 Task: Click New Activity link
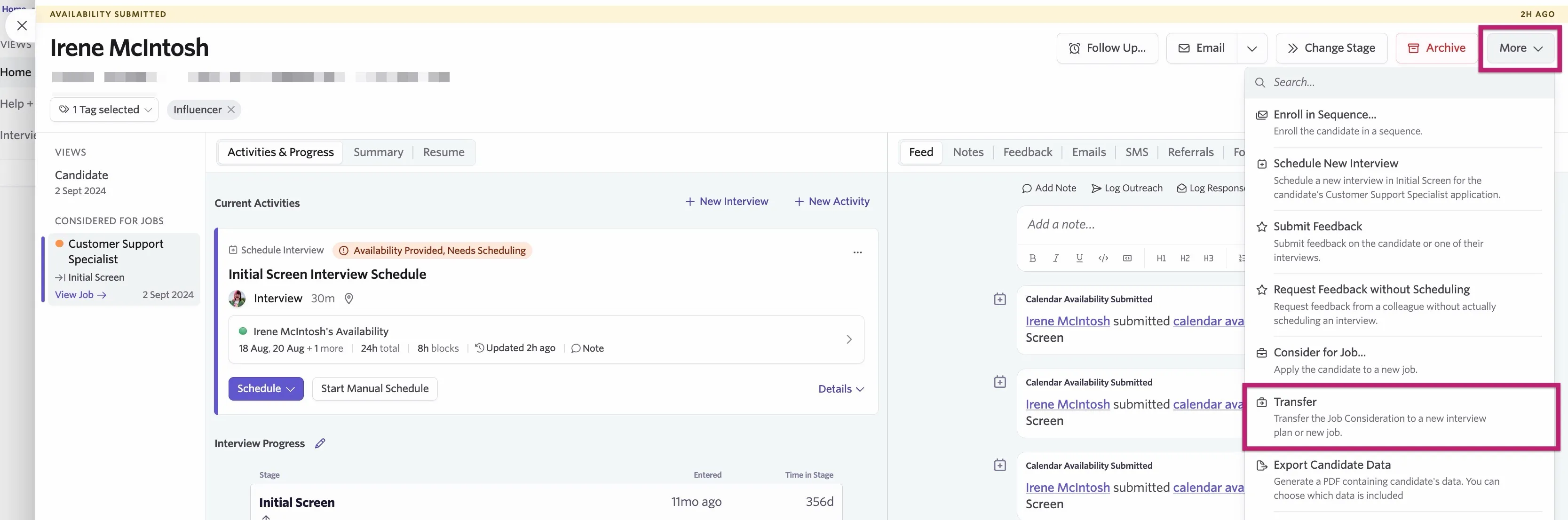click(x=832, y=201)
